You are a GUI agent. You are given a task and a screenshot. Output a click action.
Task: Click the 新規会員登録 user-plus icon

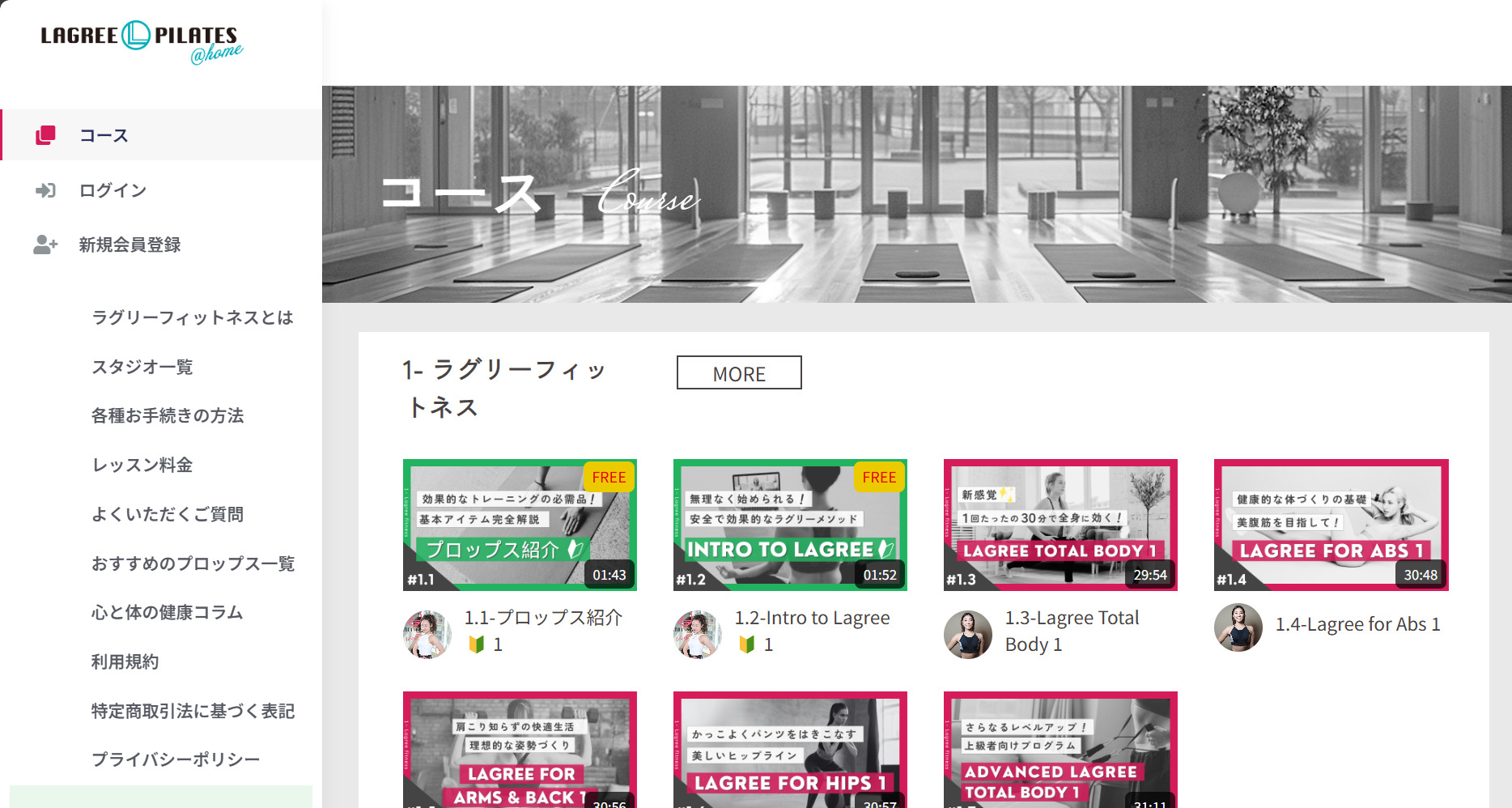coord(45,245)
